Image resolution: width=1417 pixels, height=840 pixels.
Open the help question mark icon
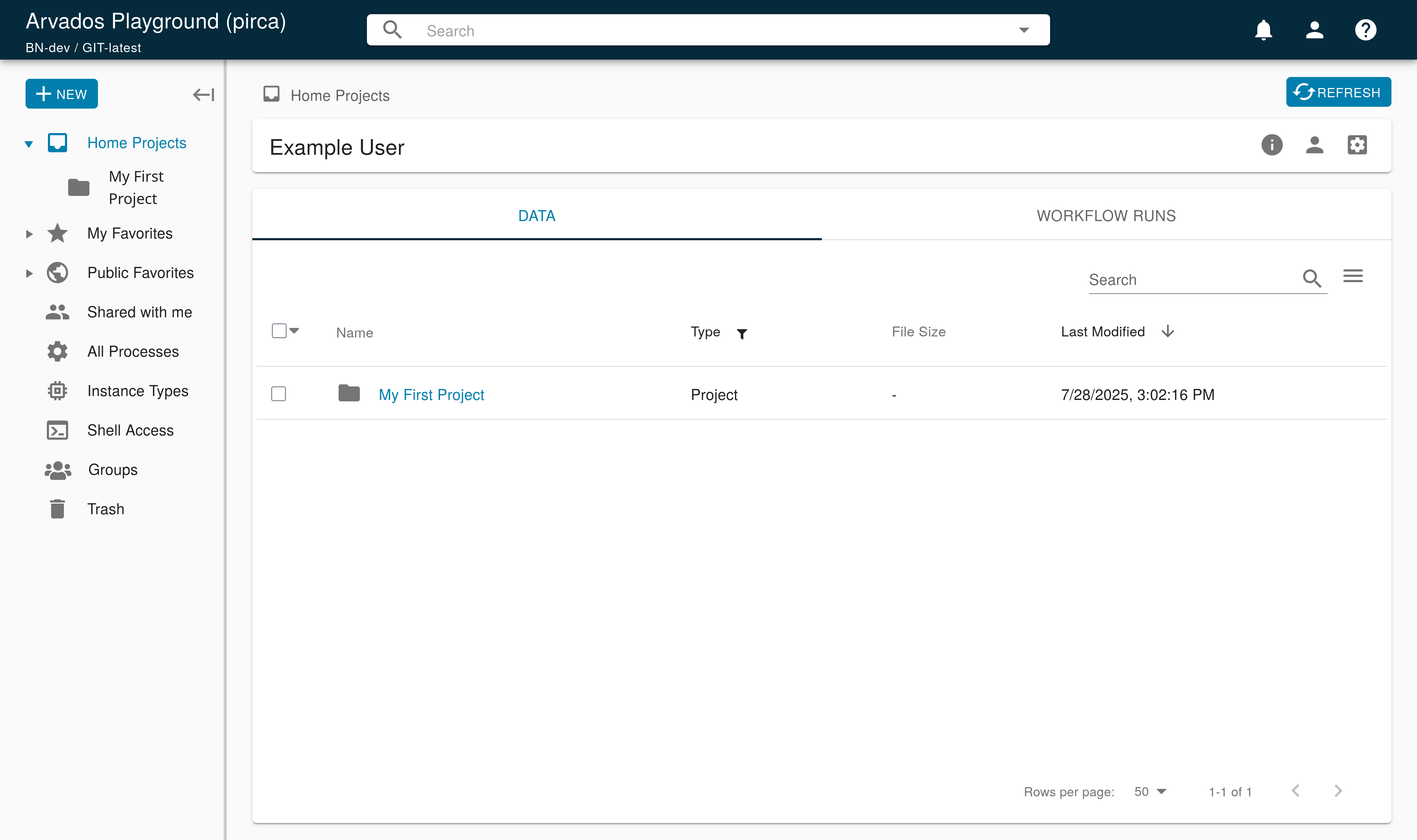point(1365,30)
